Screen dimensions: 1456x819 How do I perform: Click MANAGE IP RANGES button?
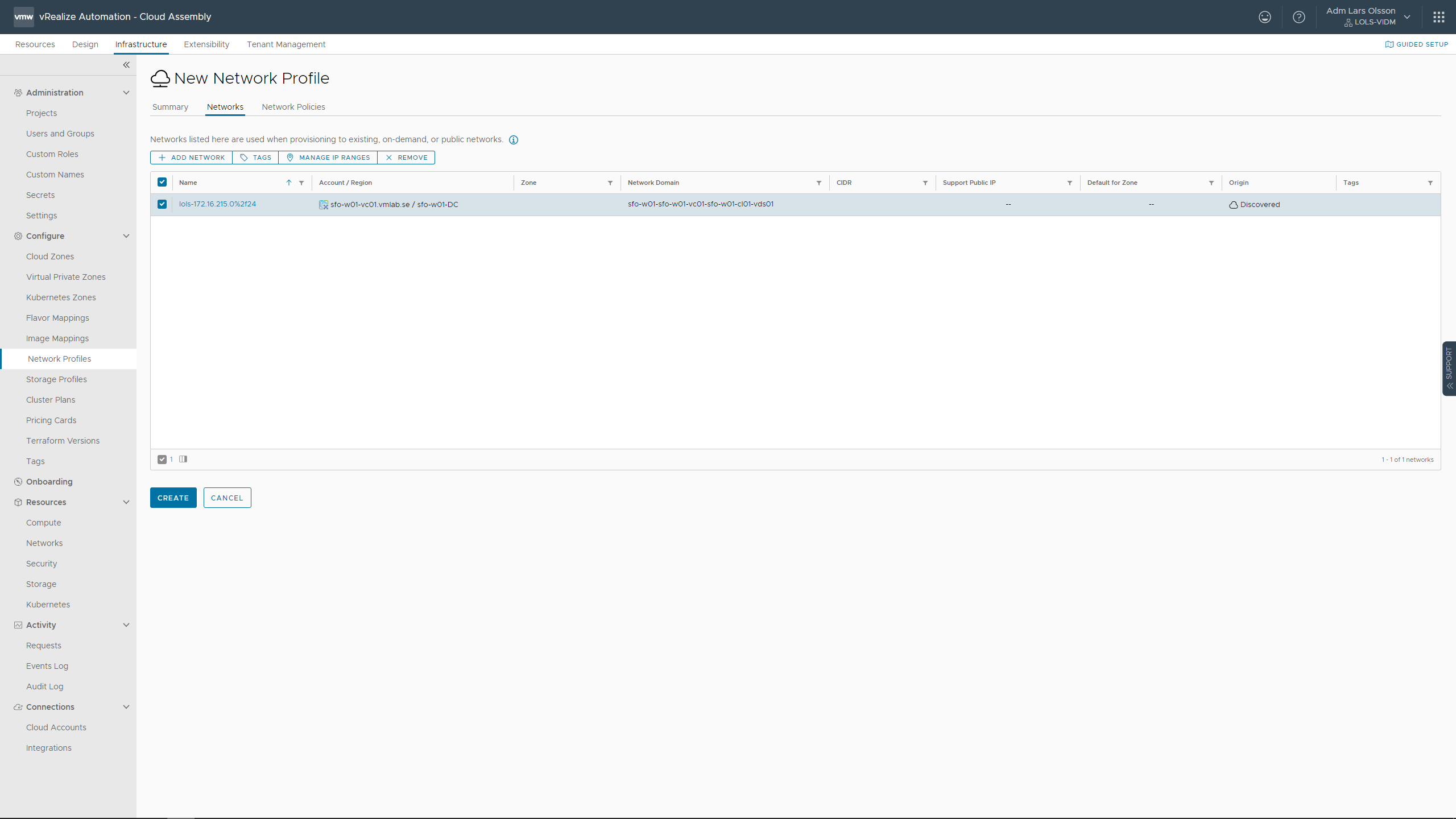pyautogui.click(x=328, y=158)
